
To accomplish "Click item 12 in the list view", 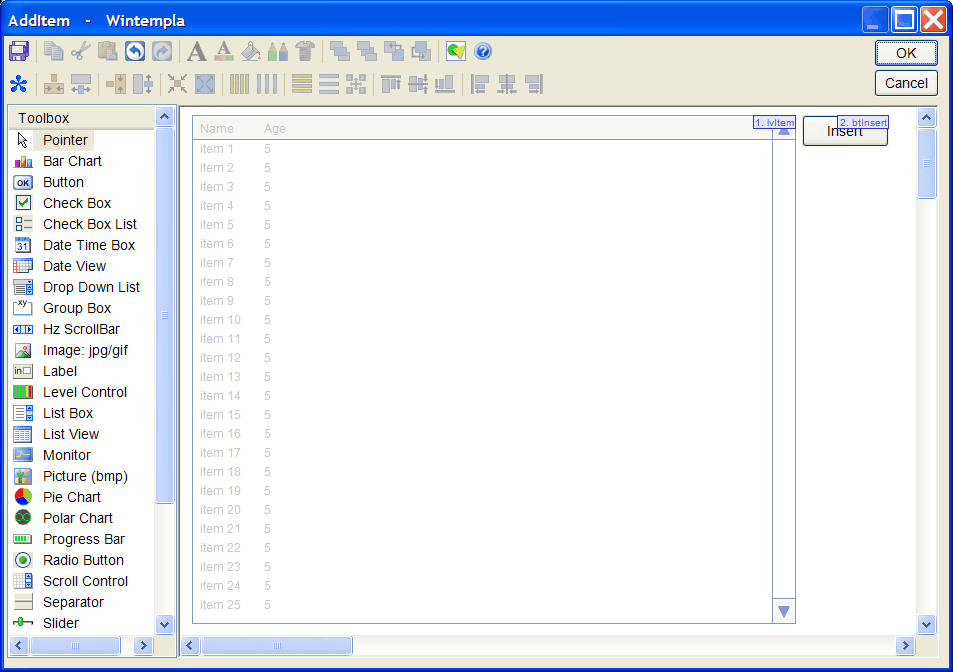I will [220, 358].
